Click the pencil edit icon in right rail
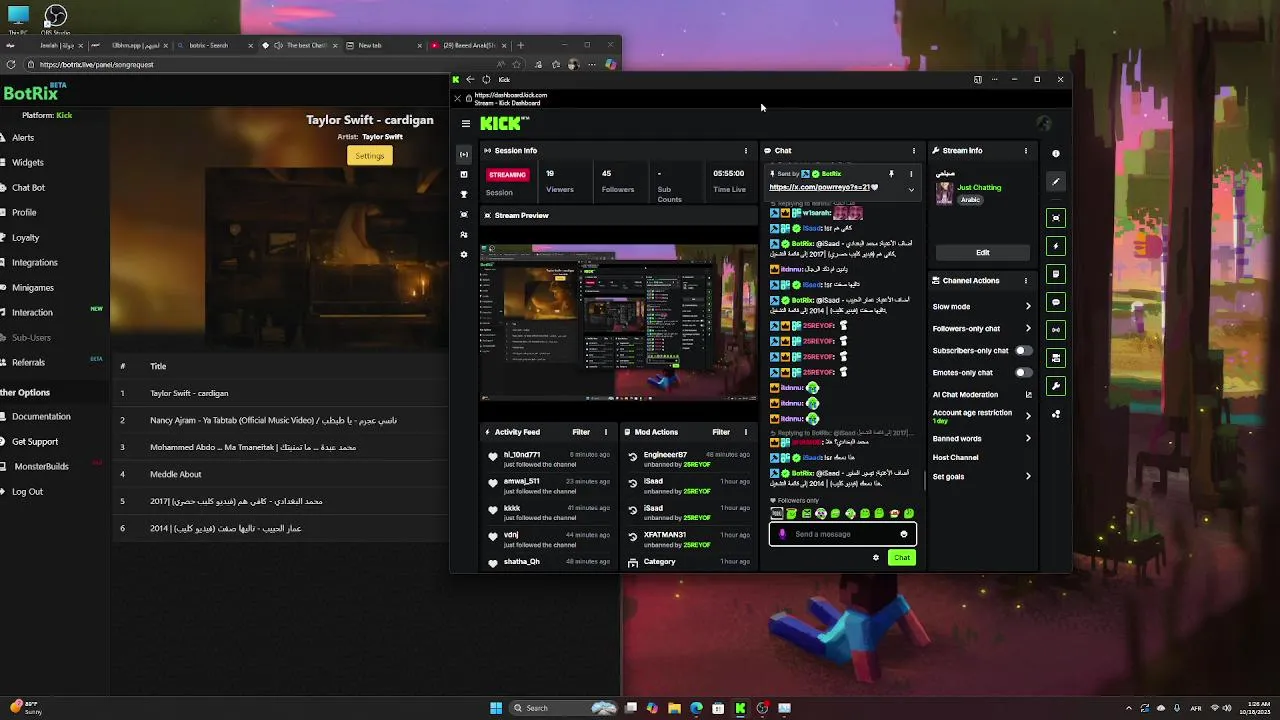This screenshot has height=720, width=1280. coord(1056,182)
